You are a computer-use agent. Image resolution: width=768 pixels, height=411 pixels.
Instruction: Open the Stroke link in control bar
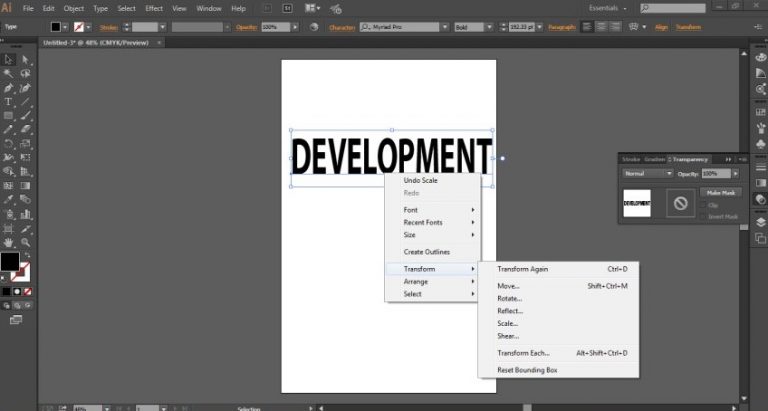pyautogui.click(x=109, y=27)
